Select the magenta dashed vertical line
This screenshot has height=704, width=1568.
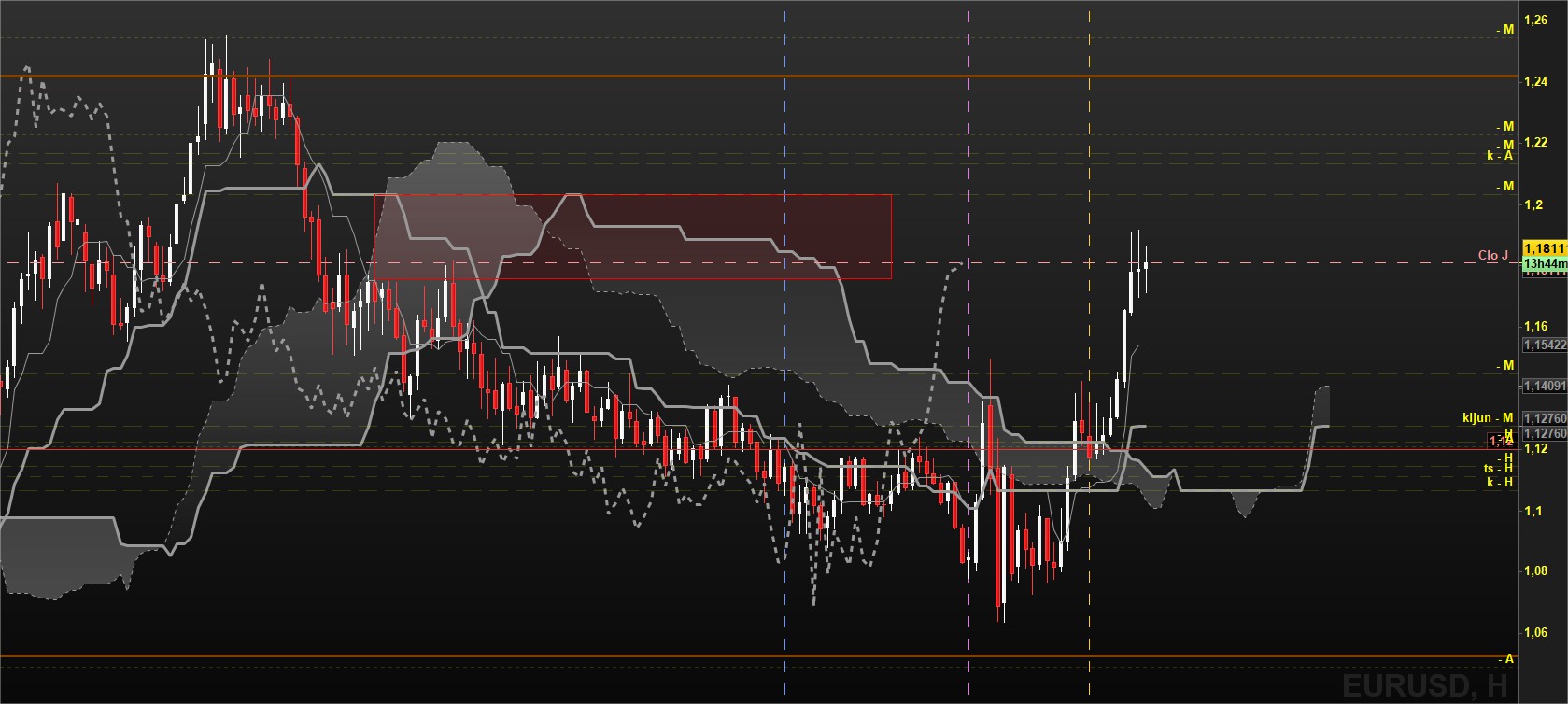[968, 352]
